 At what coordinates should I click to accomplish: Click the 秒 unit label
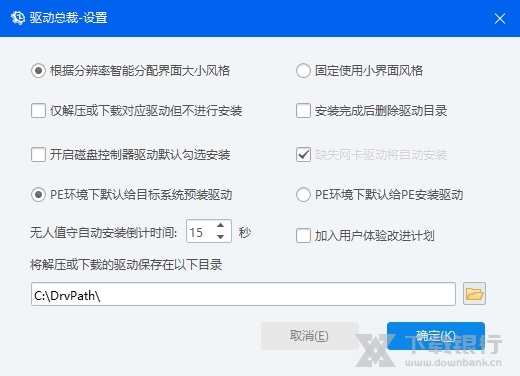[x=245, y=232]
